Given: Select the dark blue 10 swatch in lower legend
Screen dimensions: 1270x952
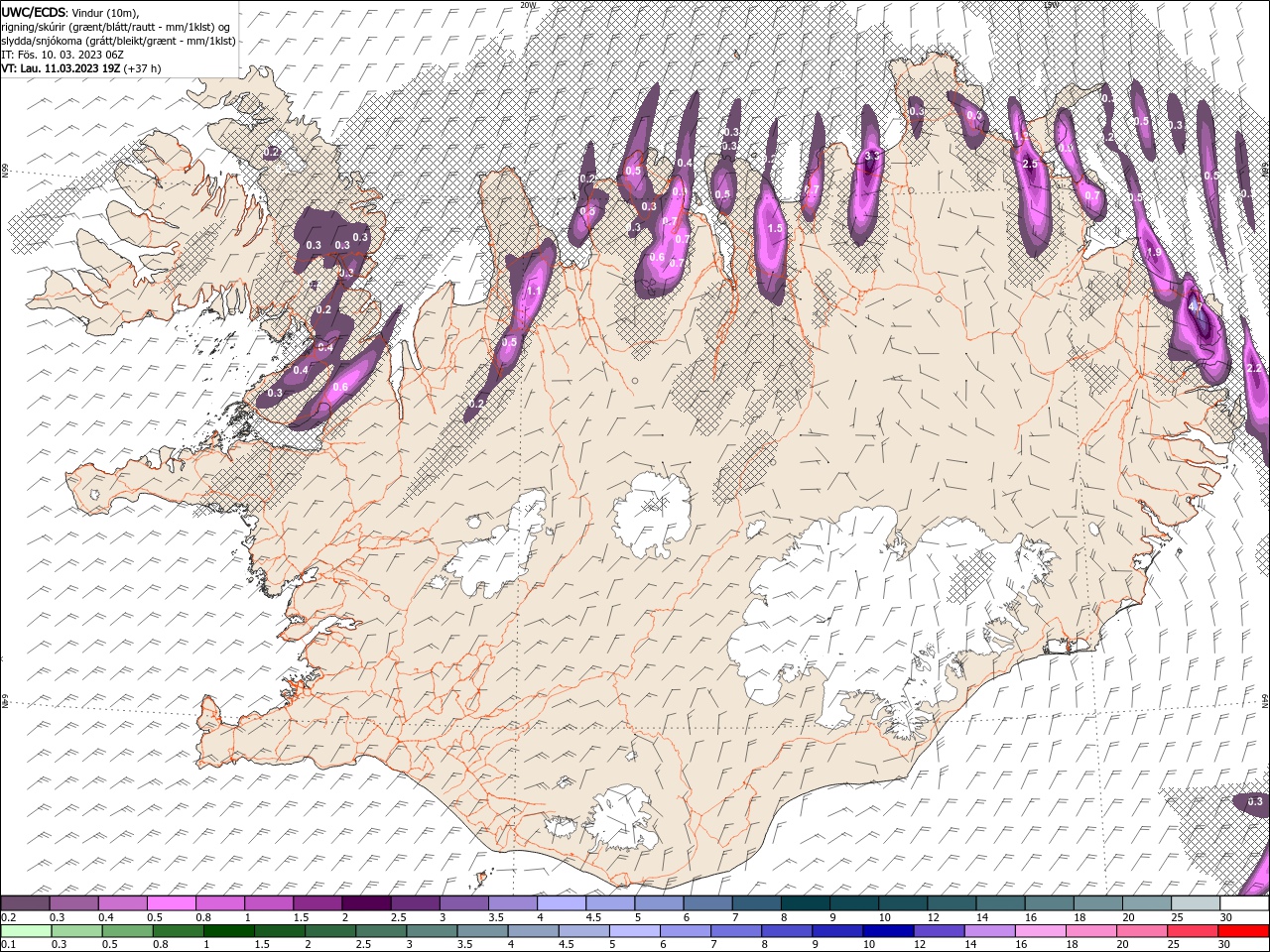Looking at the screenshot, I should [x=887, y=931].
